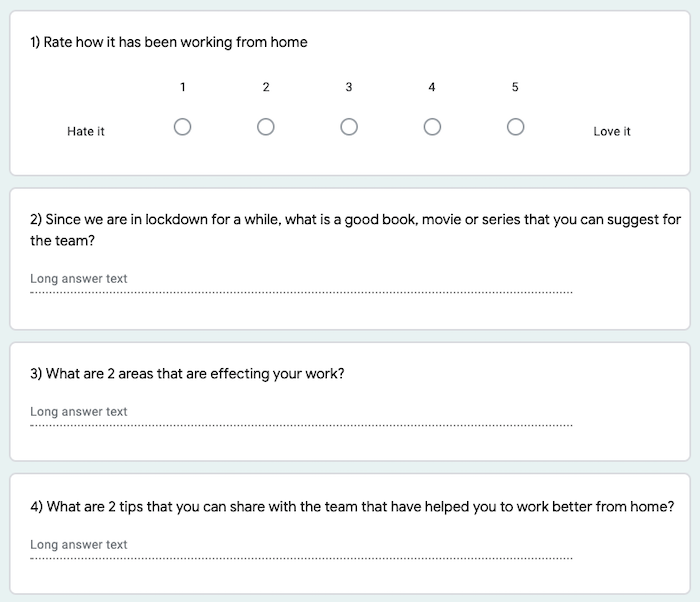Select the lockdown book suggestion question text
The width and height of the screenshot is (700, 602).
coord(355,230)
